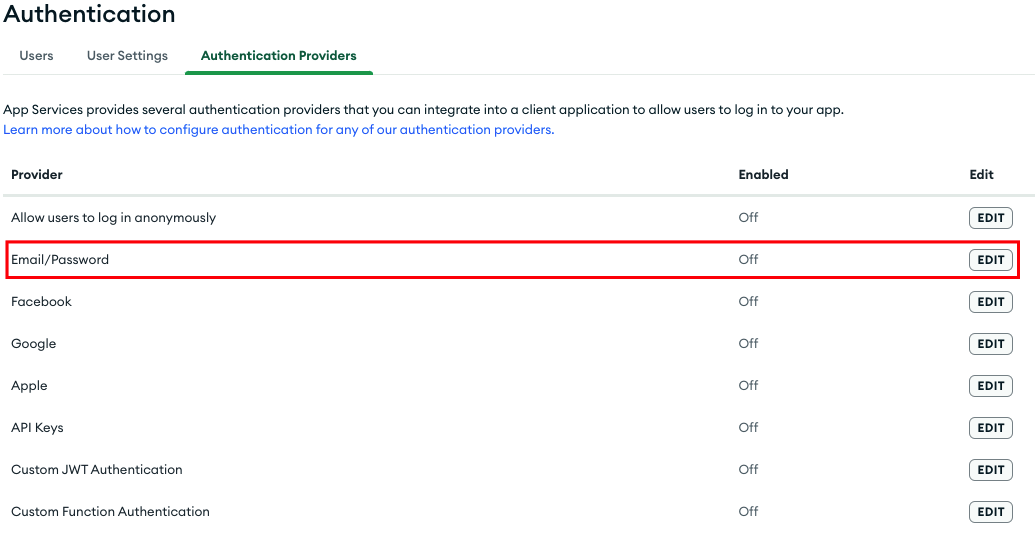Screen dimensions: 1035x538
Task: Edit the Custom JWT Authentication provider
Action: (990, 470)
